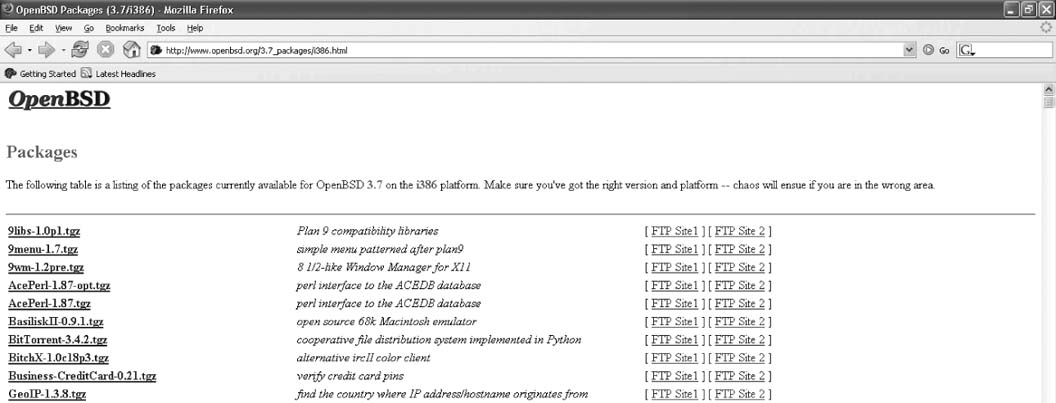Open the Tools menu
Image resolution: width=1056 pixels, height=403 pixels.
(x=165, y=28)
